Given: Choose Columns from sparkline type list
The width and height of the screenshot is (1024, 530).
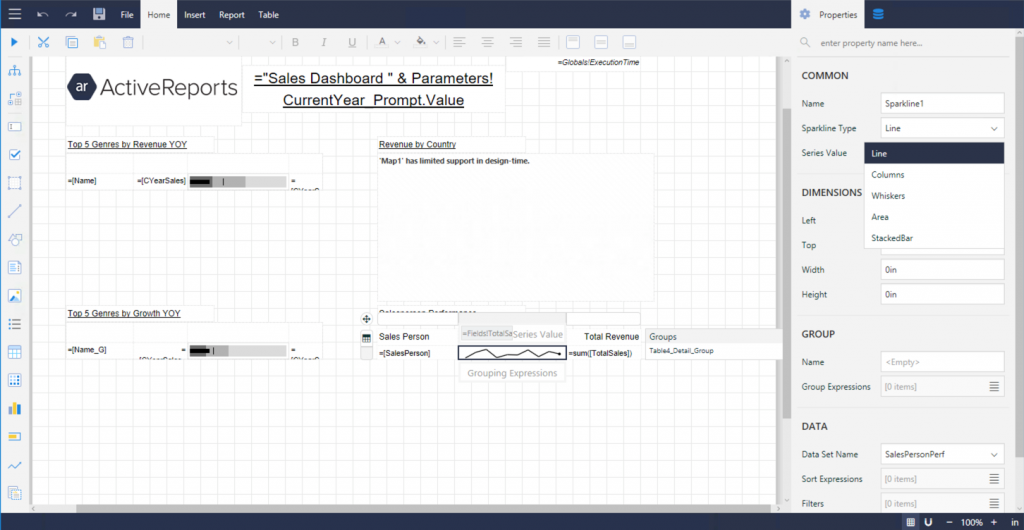Looking at the screenshot, I should (888, 175).
